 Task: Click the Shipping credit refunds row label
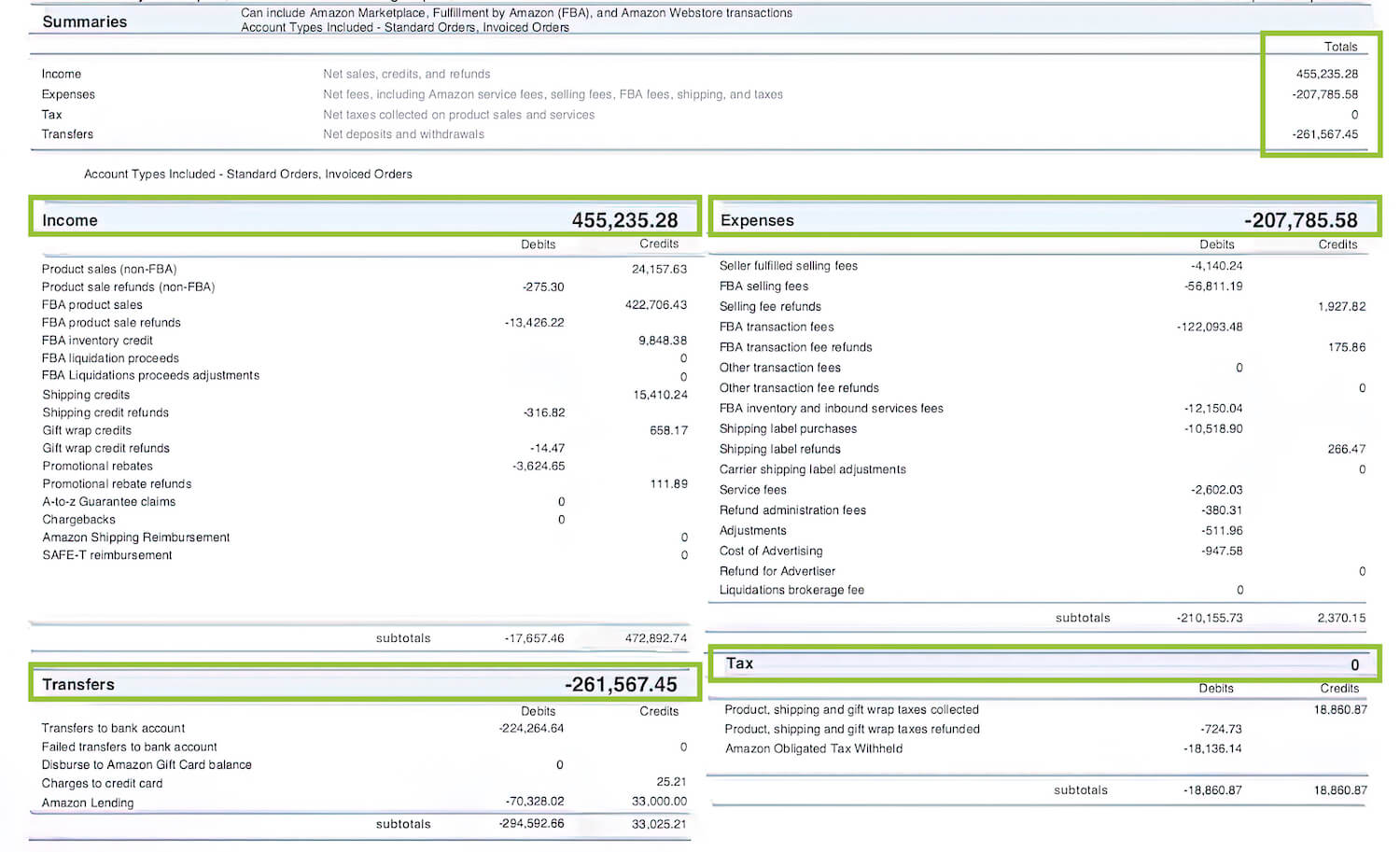(105, 412)
